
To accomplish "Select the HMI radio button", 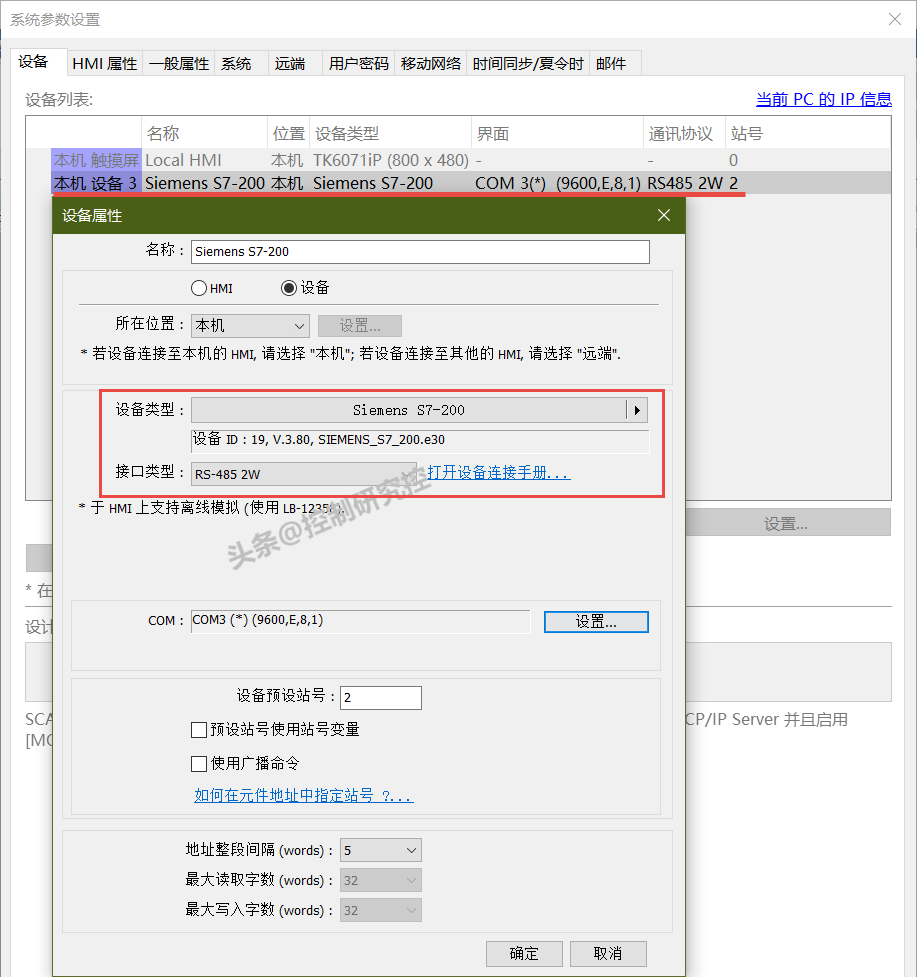I will point(198,288).
